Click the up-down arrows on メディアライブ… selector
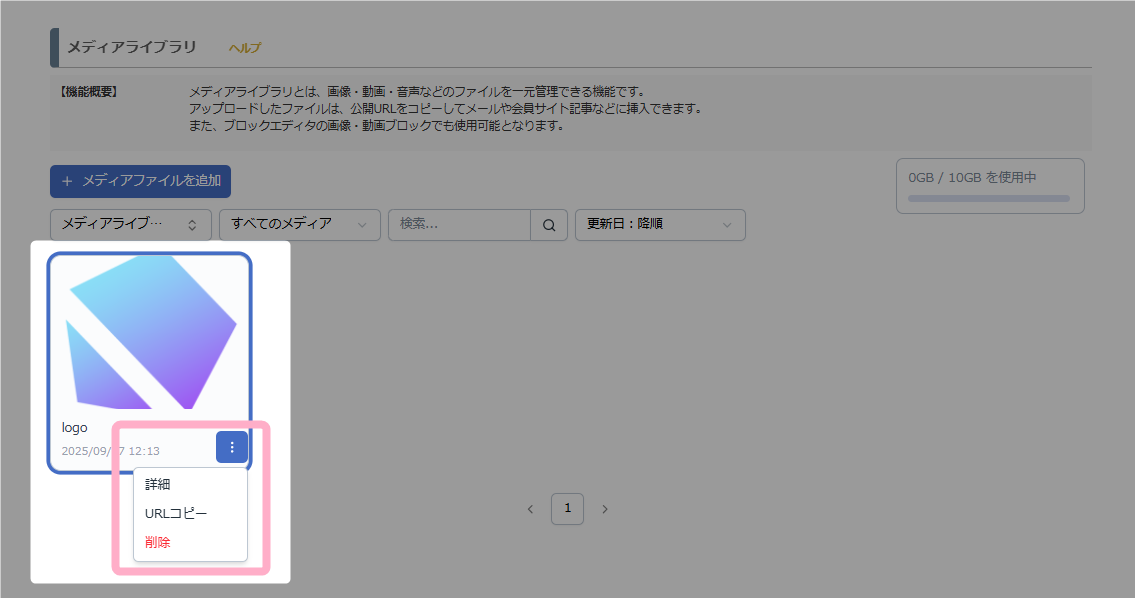 point(192,225)
